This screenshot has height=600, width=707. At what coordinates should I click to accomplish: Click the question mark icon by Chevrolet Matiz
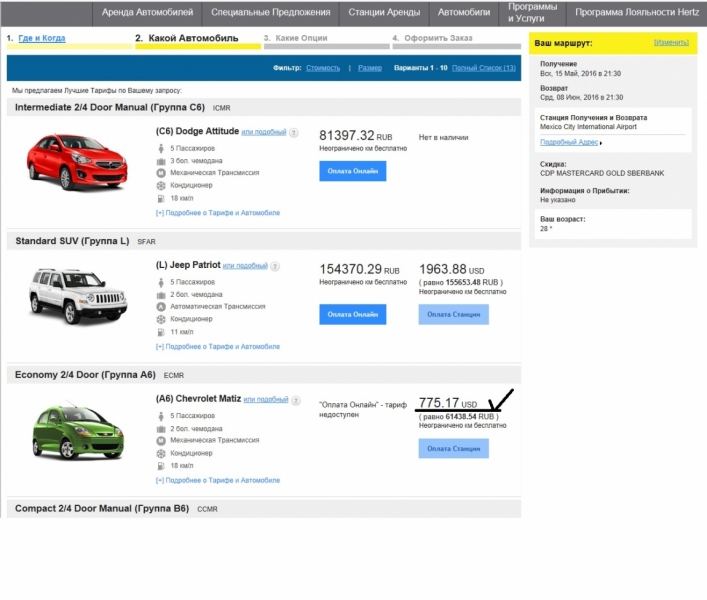(x=295, y=399)
